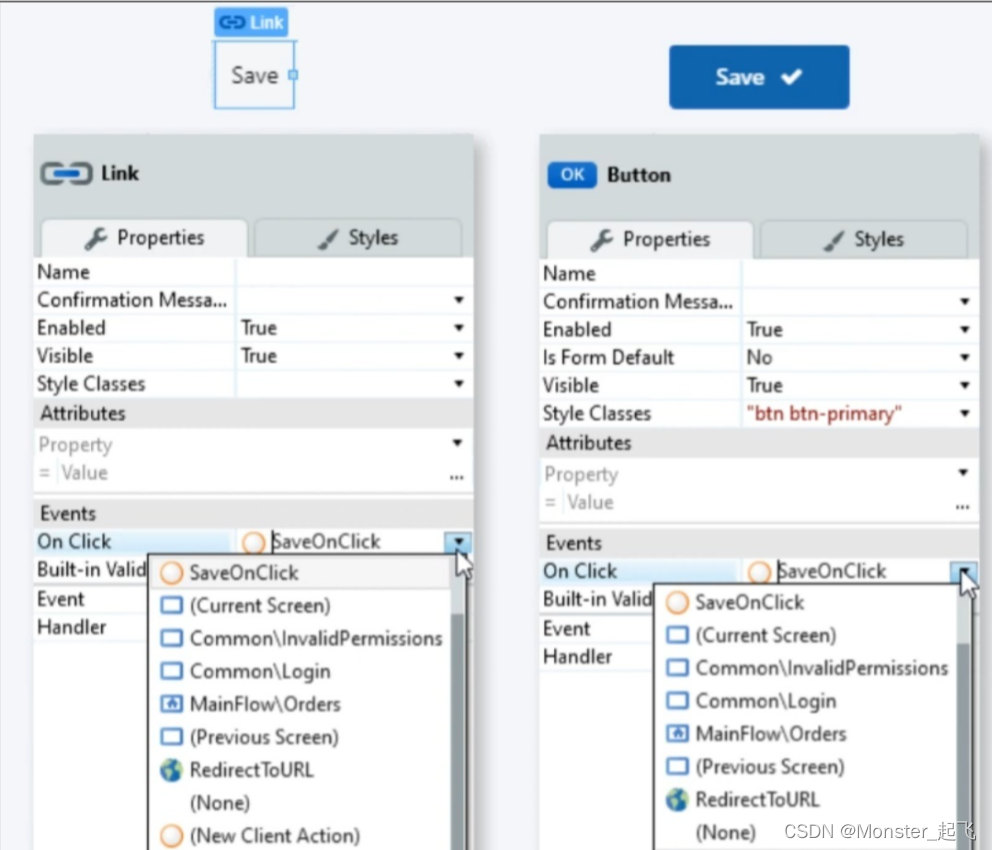Open Properties tab in Link panel
The width and height of the screenshot is (992, 850).
pyautogui.click(x=144, y=238)
